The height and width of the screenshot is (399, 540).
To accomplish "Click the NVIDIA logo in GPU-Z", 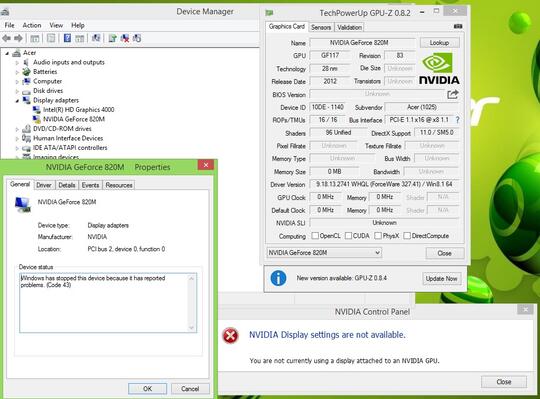I will [x=439, y=69].
